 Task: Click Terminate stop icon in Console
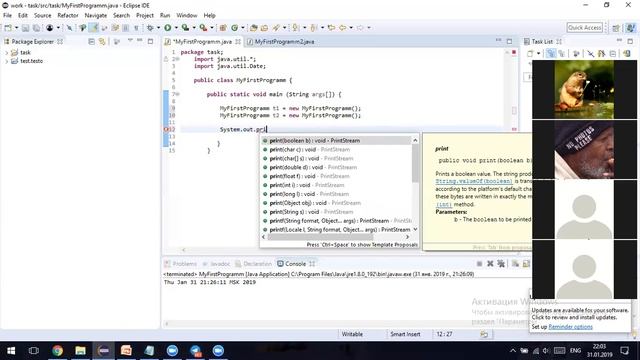pos(480,264)
